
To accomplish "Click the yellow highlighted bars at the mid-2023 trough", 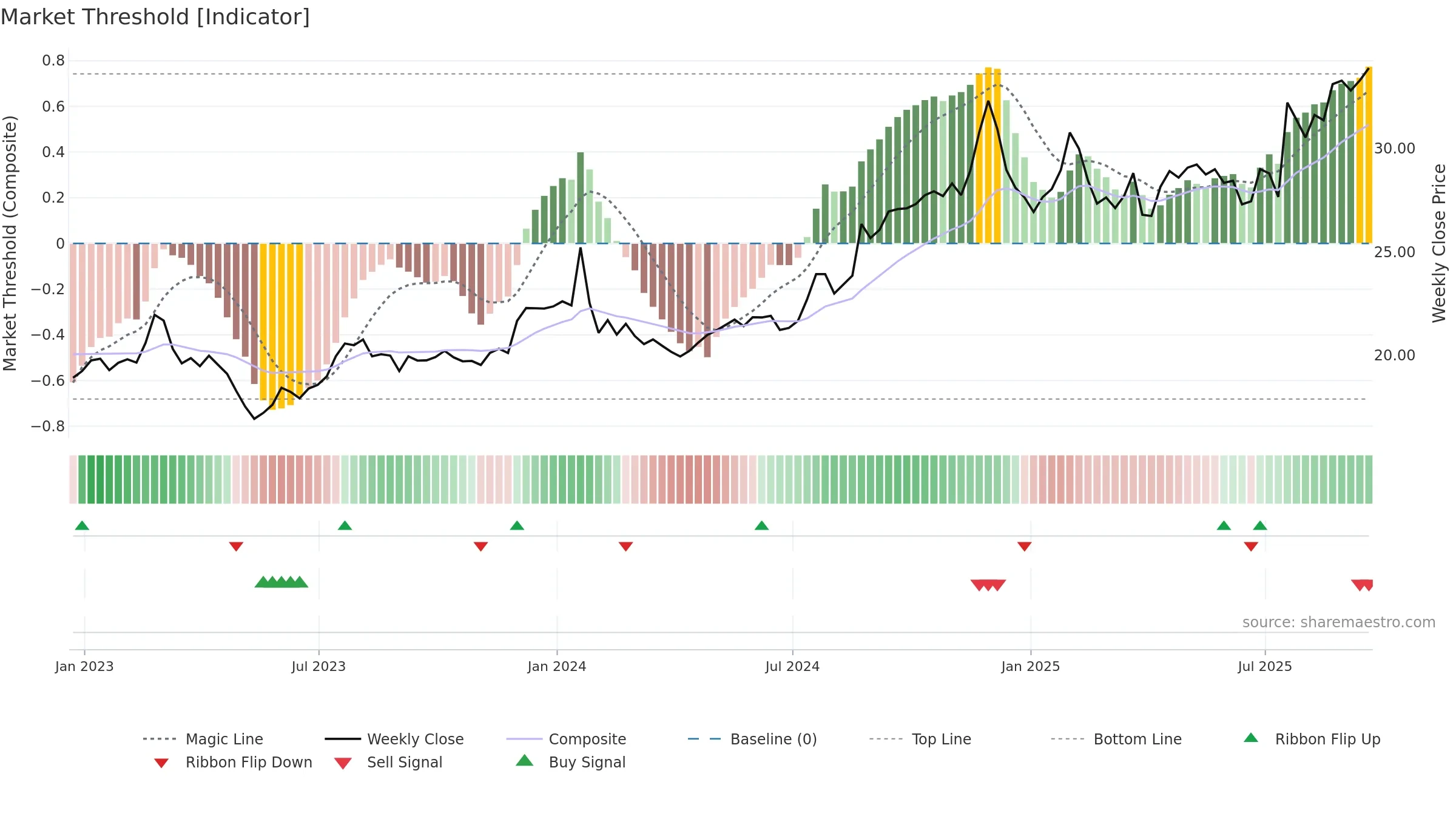I will coord(281,326).
